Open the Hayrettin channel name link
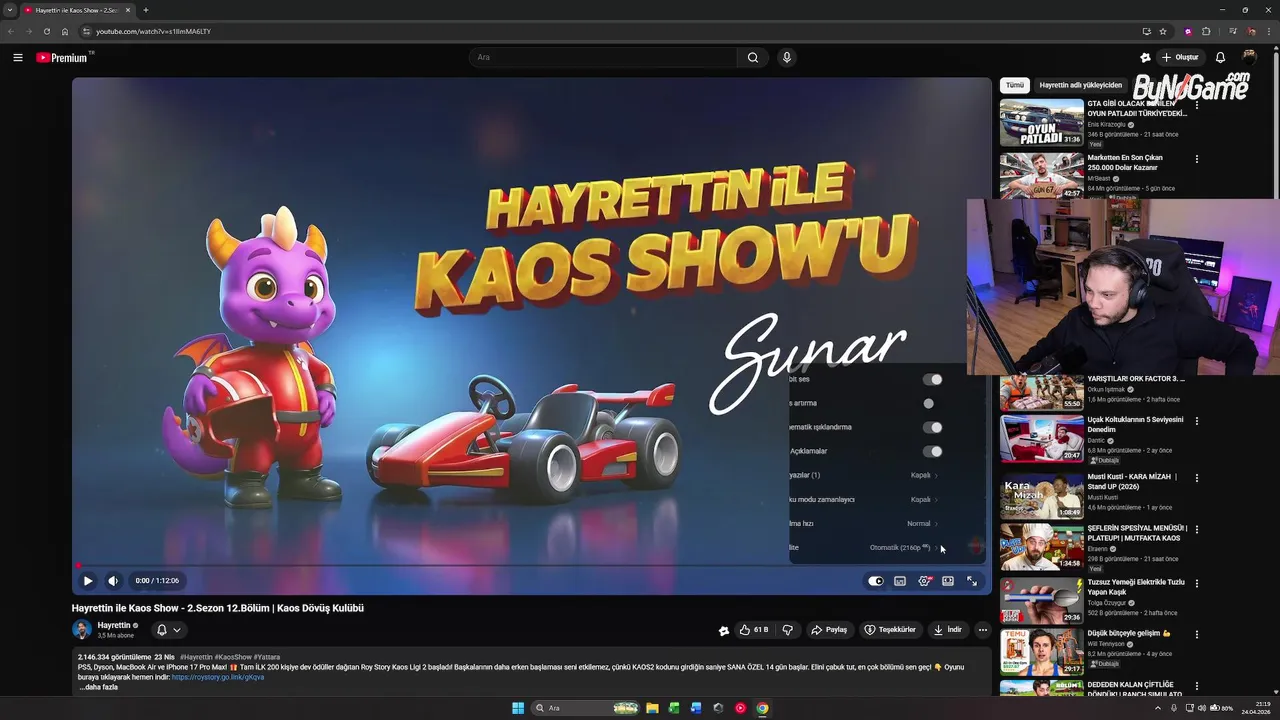This screenshot has width=1280, height=720. (114, 625)
